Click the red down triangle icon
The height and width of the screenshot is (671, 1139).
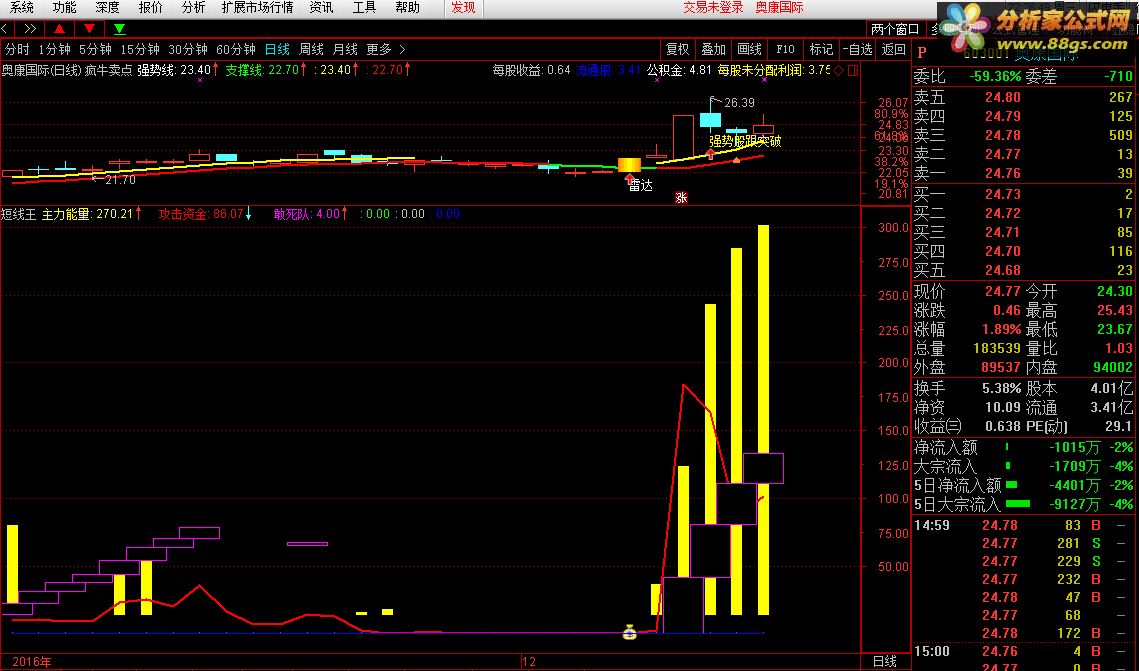89,28
